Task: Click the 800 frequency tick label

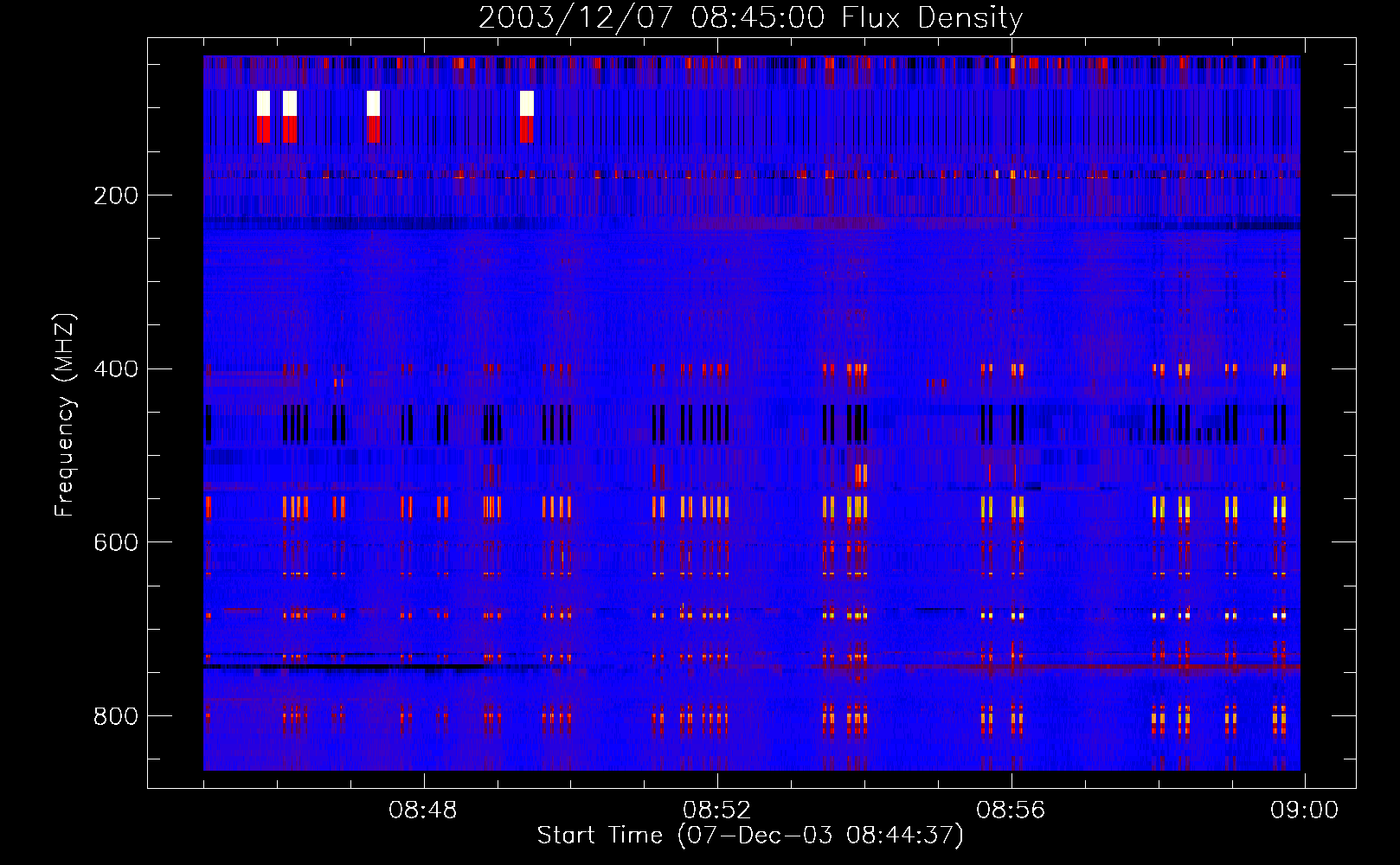Action: (116, 716)
